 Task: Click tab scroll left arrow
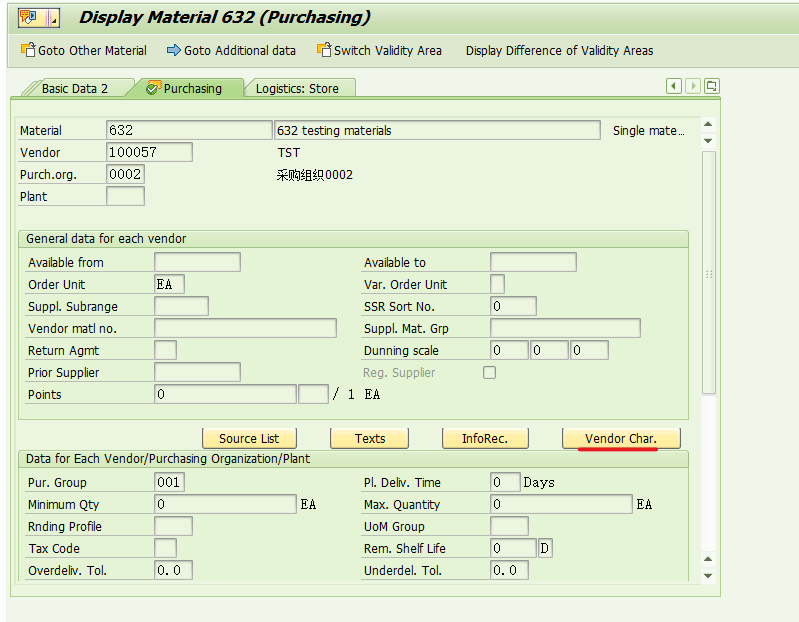point(674,86)
